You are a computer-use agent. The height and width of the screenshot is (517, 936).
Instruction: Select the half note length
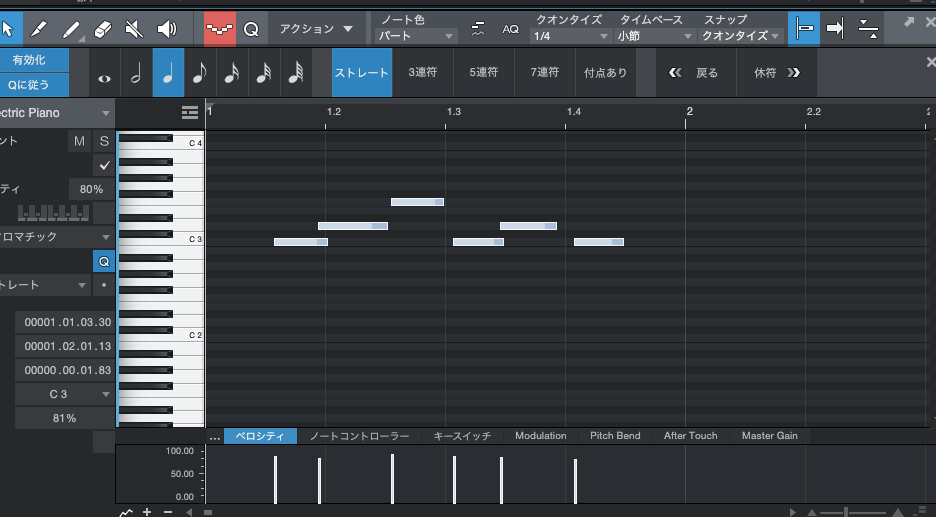click(136, 73)
